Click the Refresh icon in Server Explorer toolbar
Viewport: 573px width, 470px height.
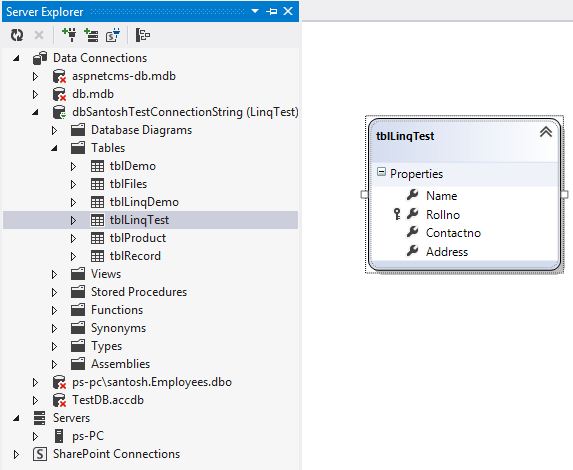17,35
